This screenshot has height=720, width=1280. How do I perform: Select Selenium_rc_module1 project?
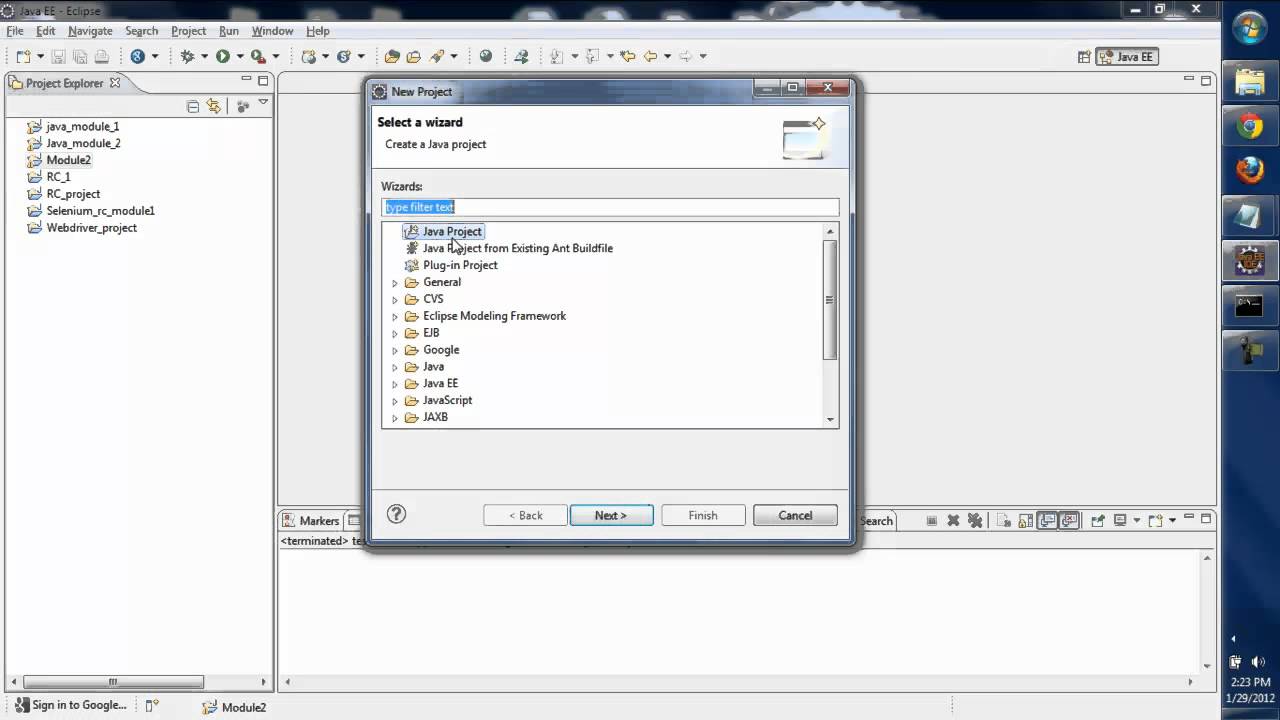(x=100, y=211)
